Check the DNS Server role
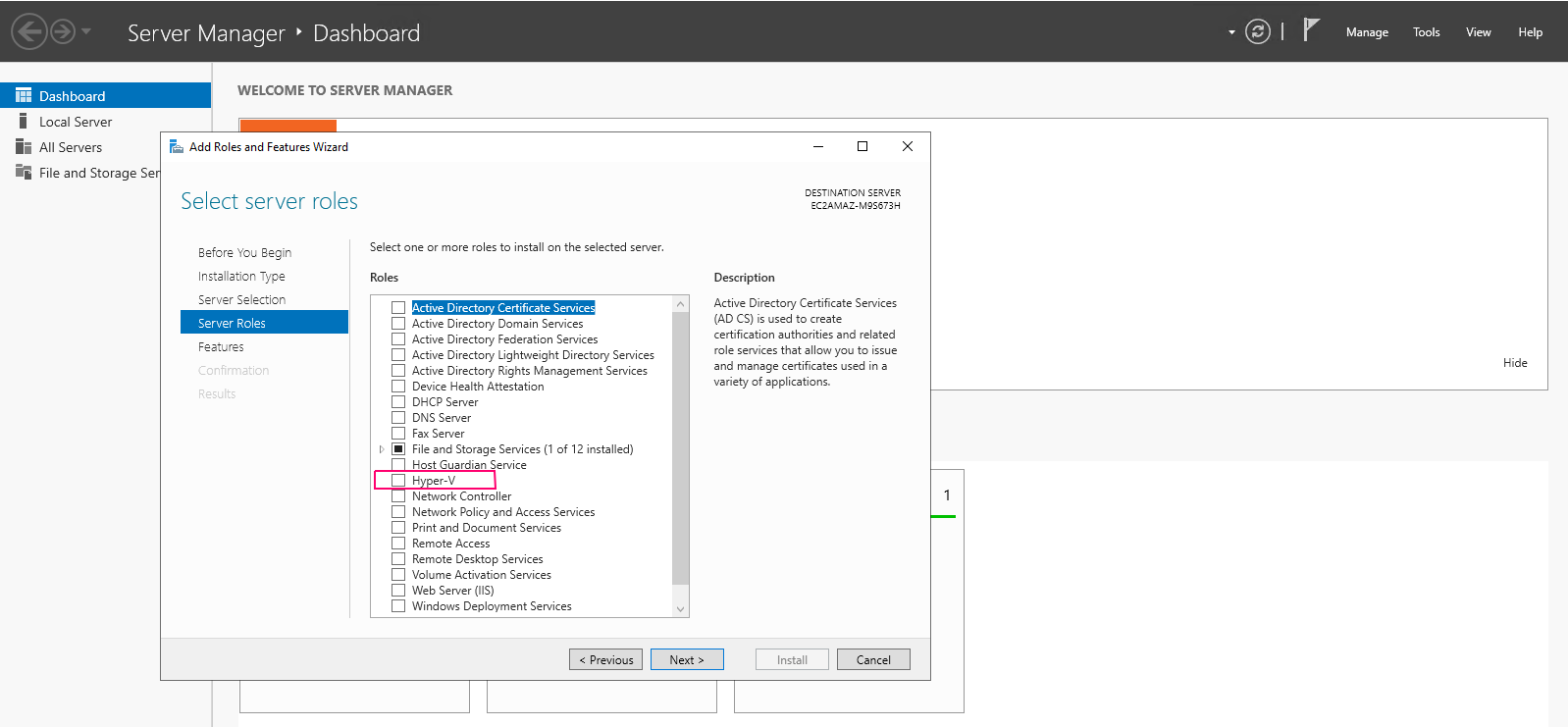This screenshot has height=727, width=1568. (398, 418)
